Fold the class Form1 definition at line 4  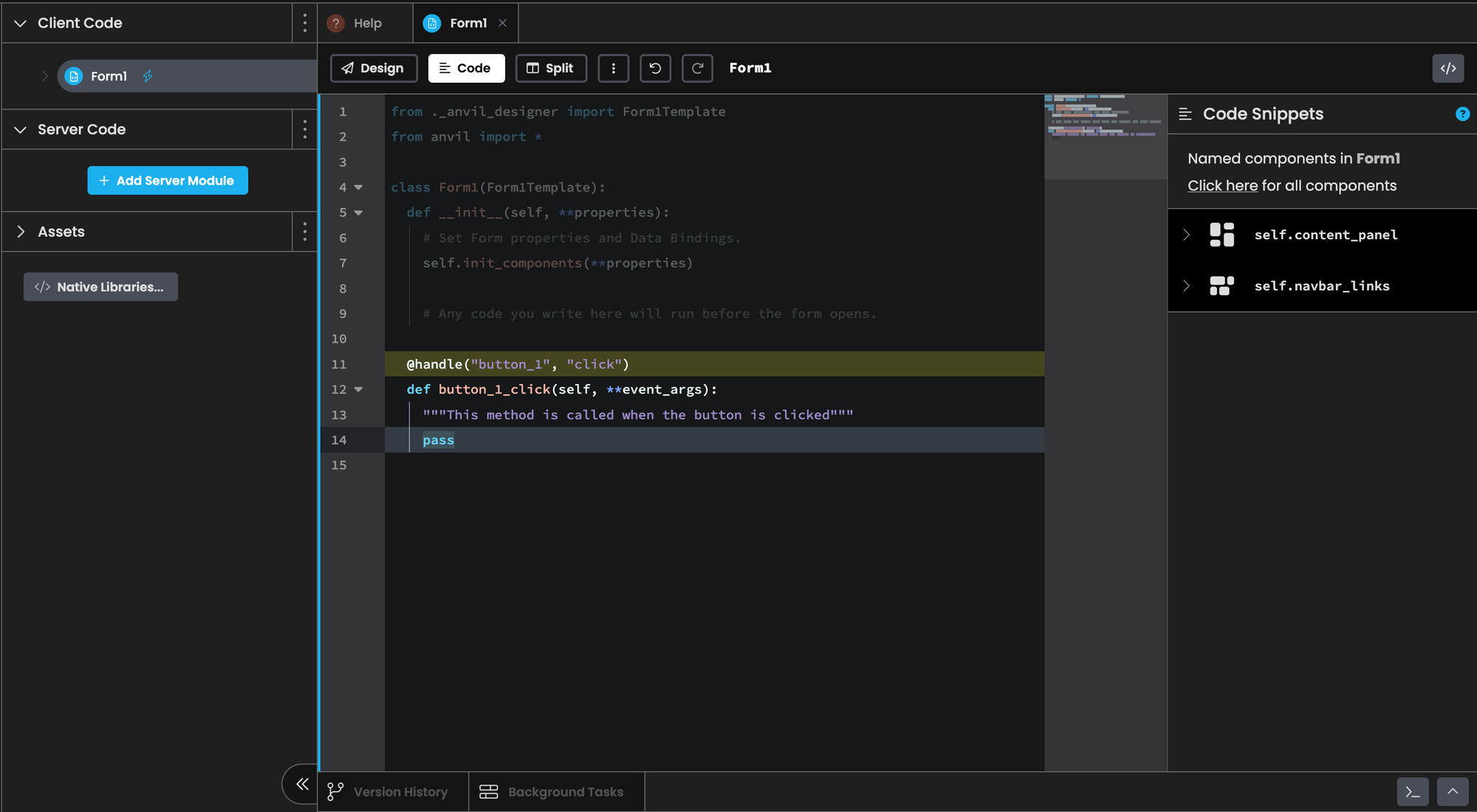(359, 187)
